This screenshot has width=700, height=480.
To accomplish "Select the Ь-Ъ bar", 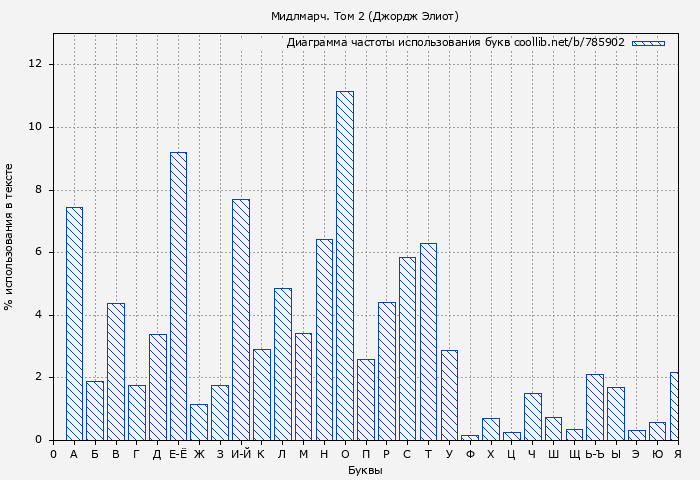I will (x=594, y=407).
